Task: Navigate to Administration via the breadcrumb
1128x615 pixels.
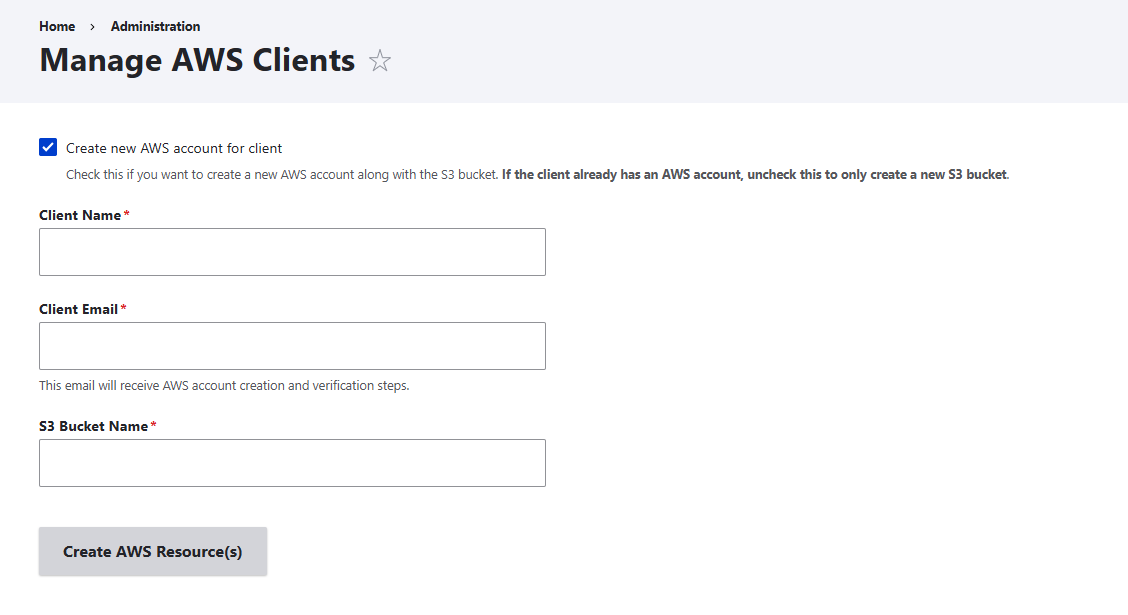Action: pos(155,26)
